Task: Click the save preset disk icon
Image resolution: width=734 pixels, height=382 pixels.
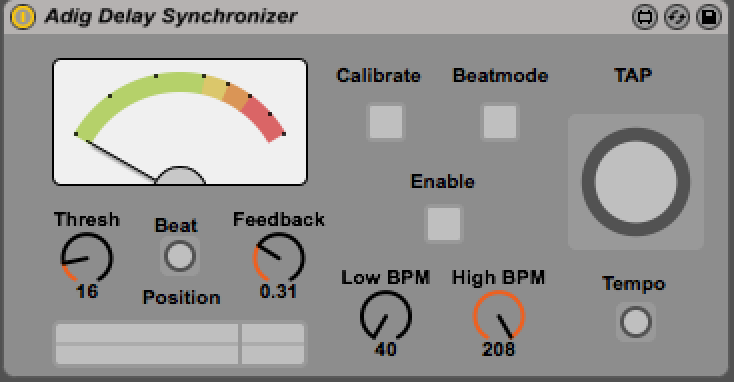Action: coord(709,17)
